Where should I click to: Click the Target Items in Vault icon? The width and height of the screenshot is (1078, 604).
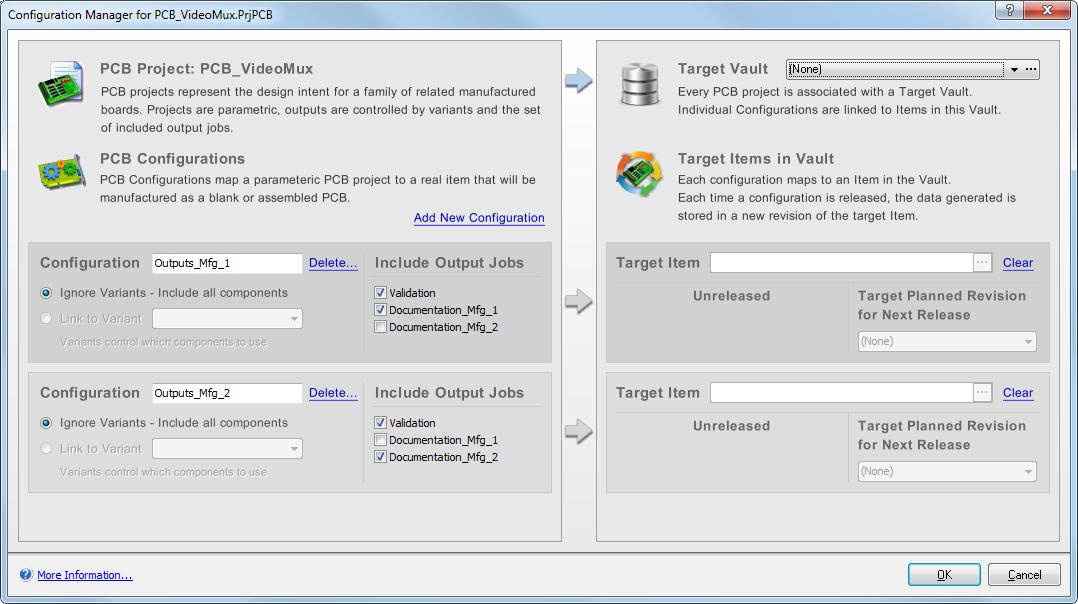(640, 175)
